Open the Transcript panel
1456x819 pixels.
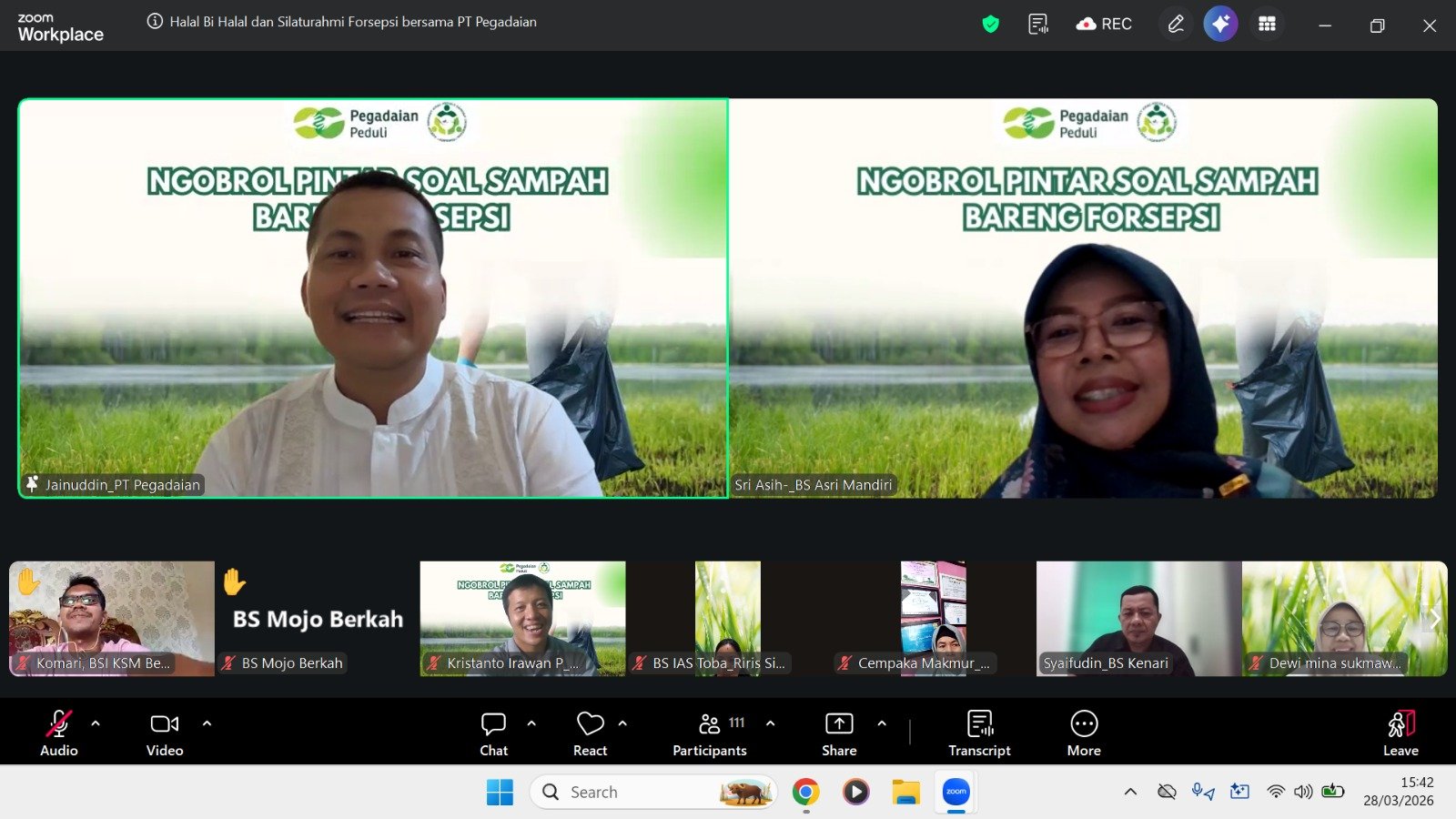coord(979,733)
